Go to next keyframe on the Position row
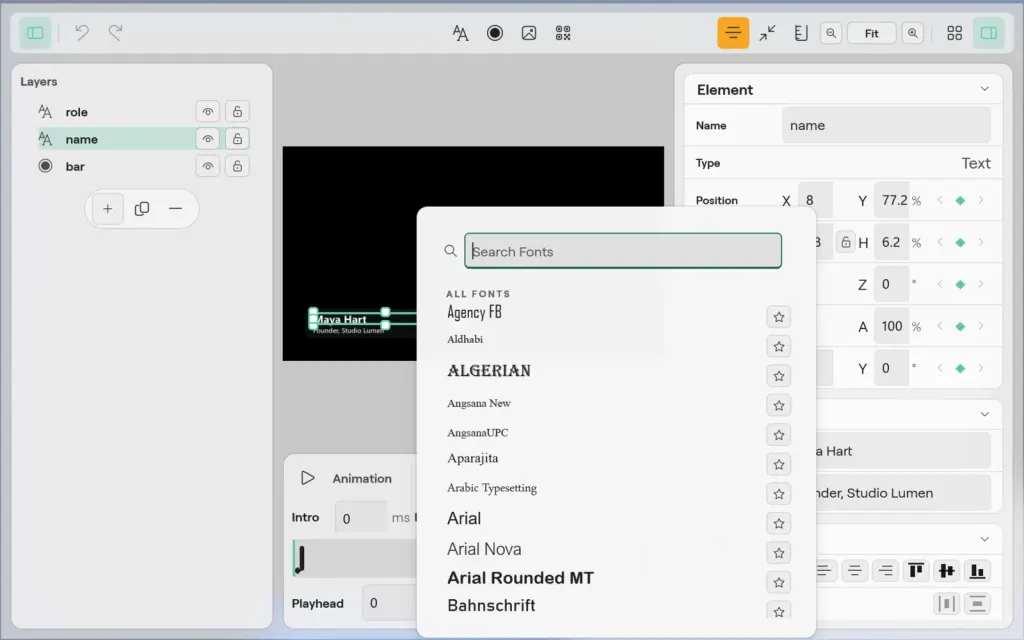The width and height of the screenshot is (1024, 640). point(980,200)
